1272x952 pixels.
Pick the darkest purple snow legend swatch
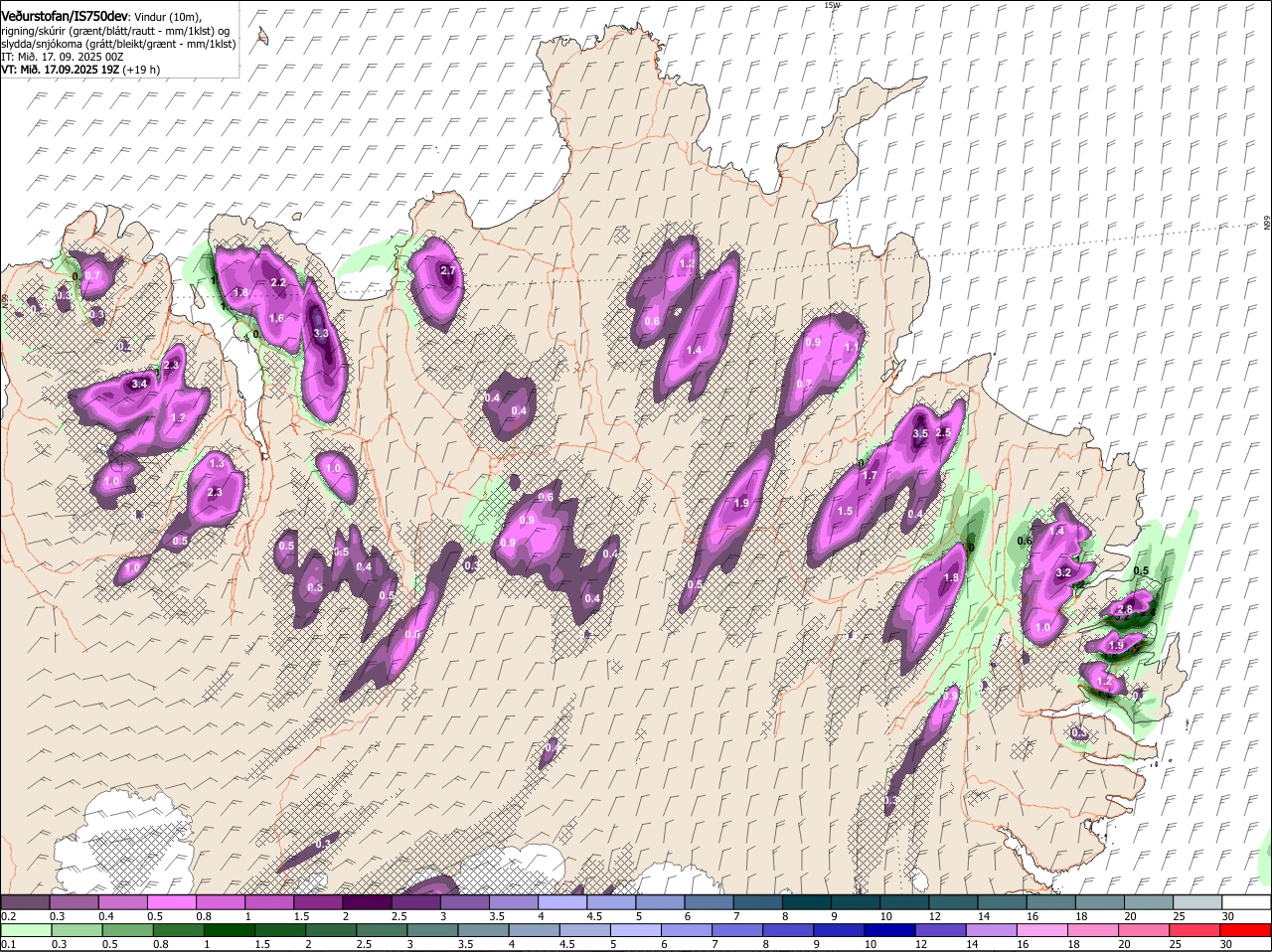(x=366, y=902)
